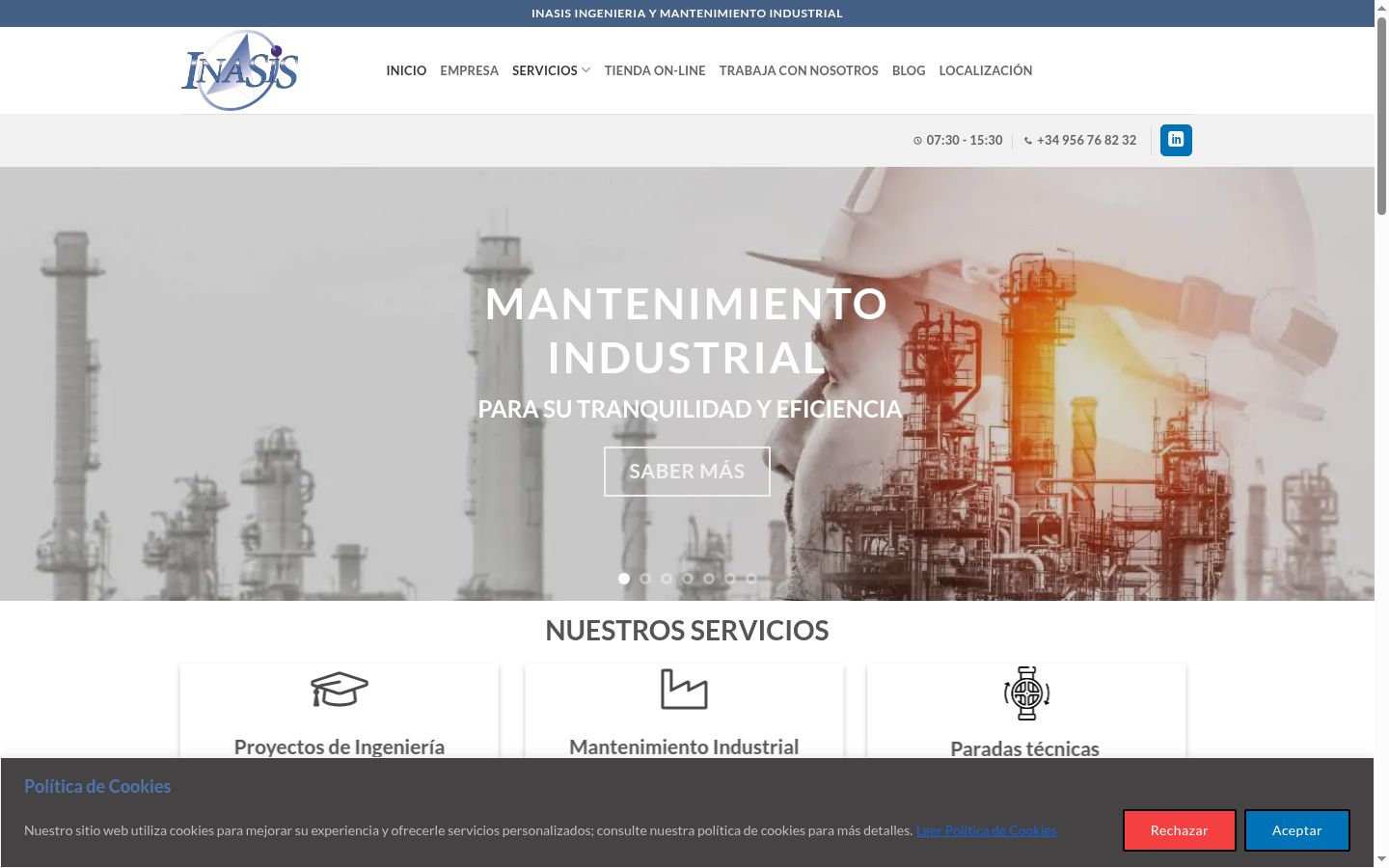Image resolution: width=1389 pixels, height=868 pixels.
Task: Click the INASIS logo
Action: pyautogui.click(x=240, y=69)
